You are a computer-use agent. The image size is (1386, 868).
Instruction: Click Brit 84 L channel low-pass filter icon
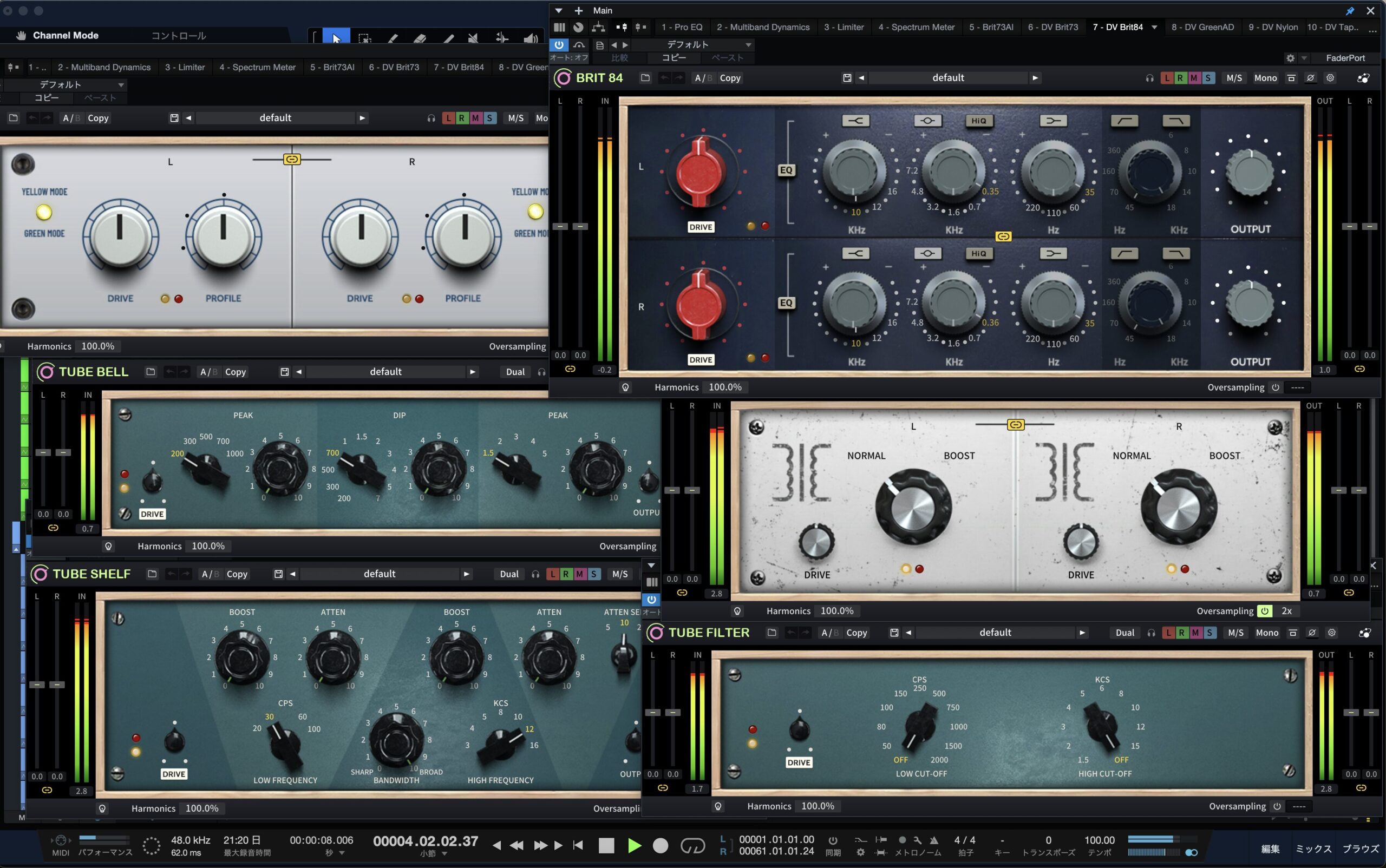pyautogui.click(x=1176, y=121)
